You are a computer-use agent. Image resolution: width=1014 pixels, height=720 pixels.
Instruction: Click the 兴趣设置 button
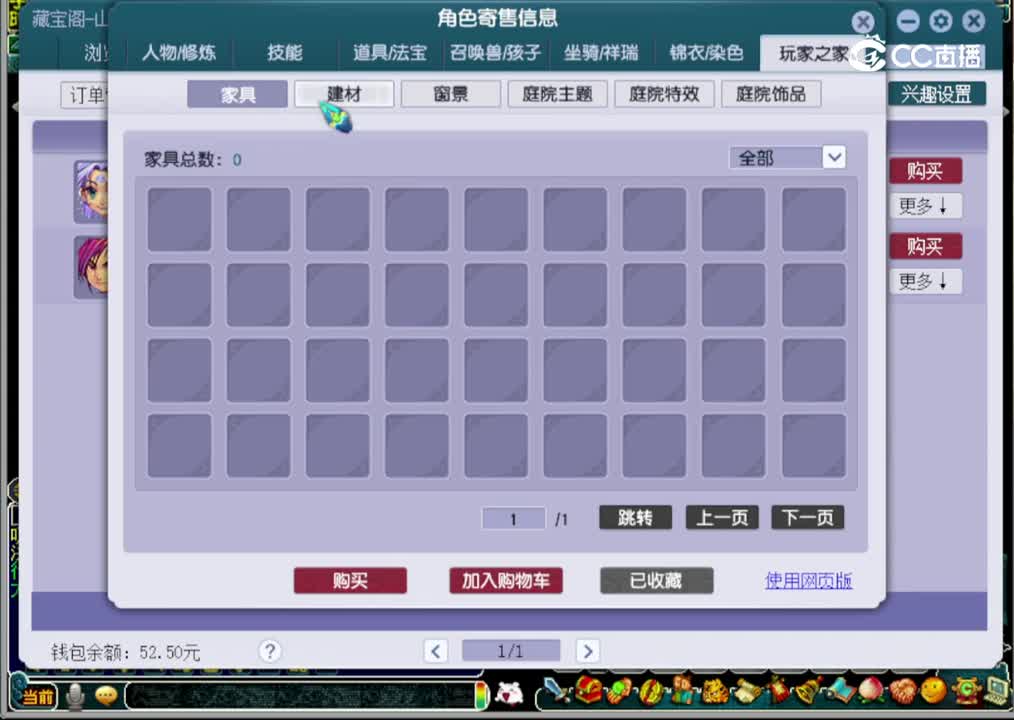(x=936, y=93)
